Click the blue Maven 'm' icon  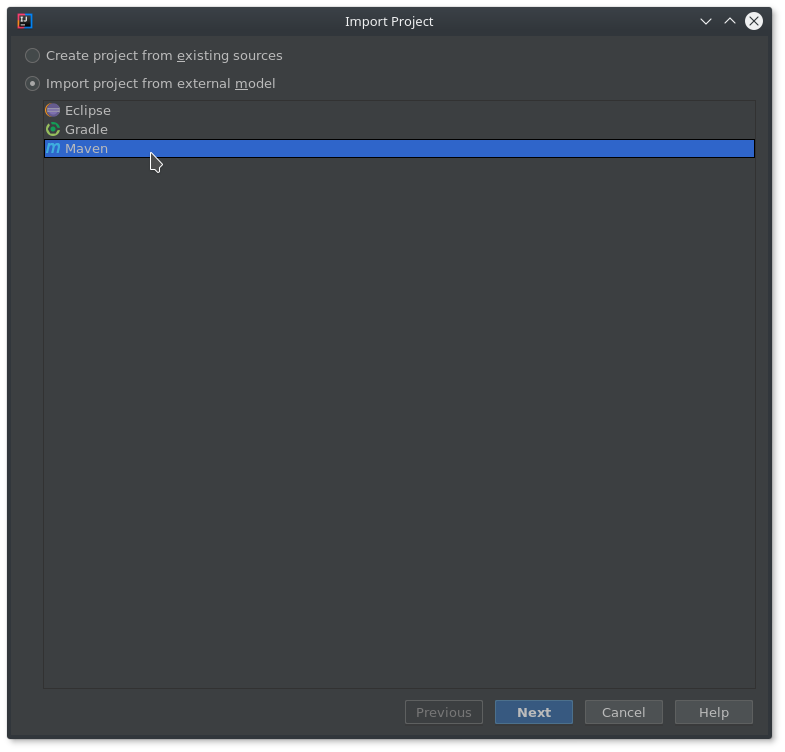coord(53,148)
